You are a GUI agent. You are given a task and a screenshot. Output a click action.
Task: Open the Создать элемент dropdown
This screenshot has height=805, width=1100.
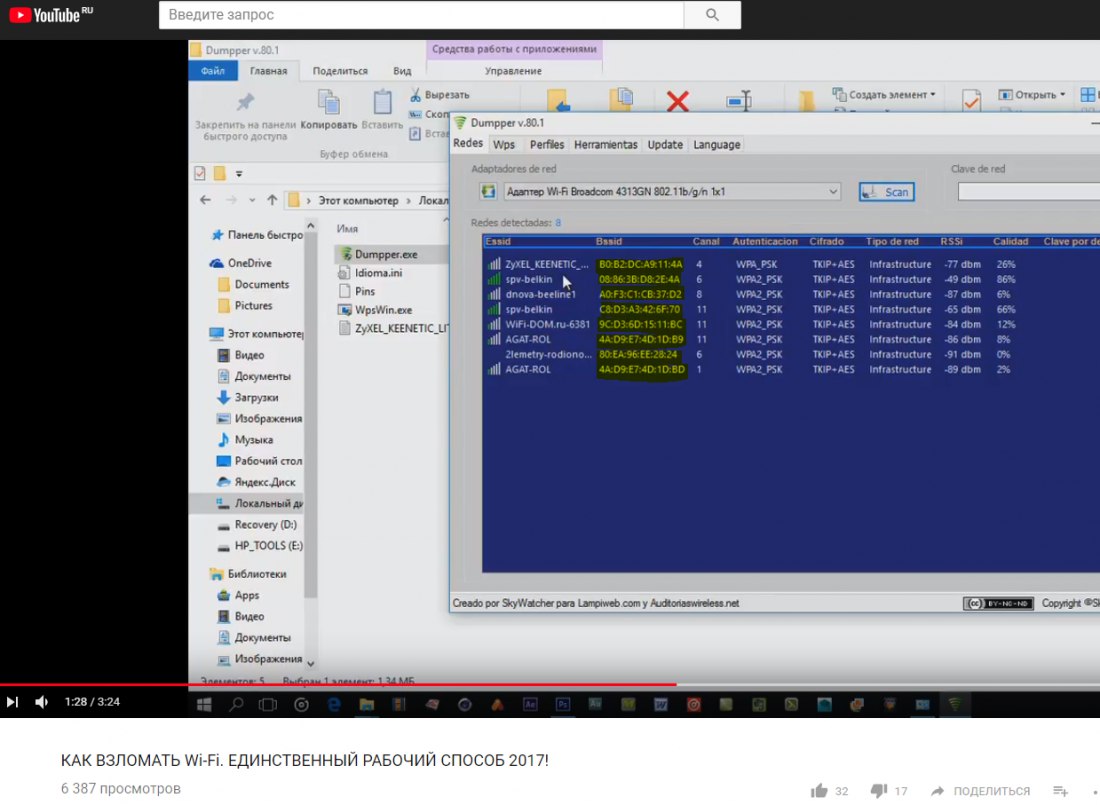tap(883, 94)
